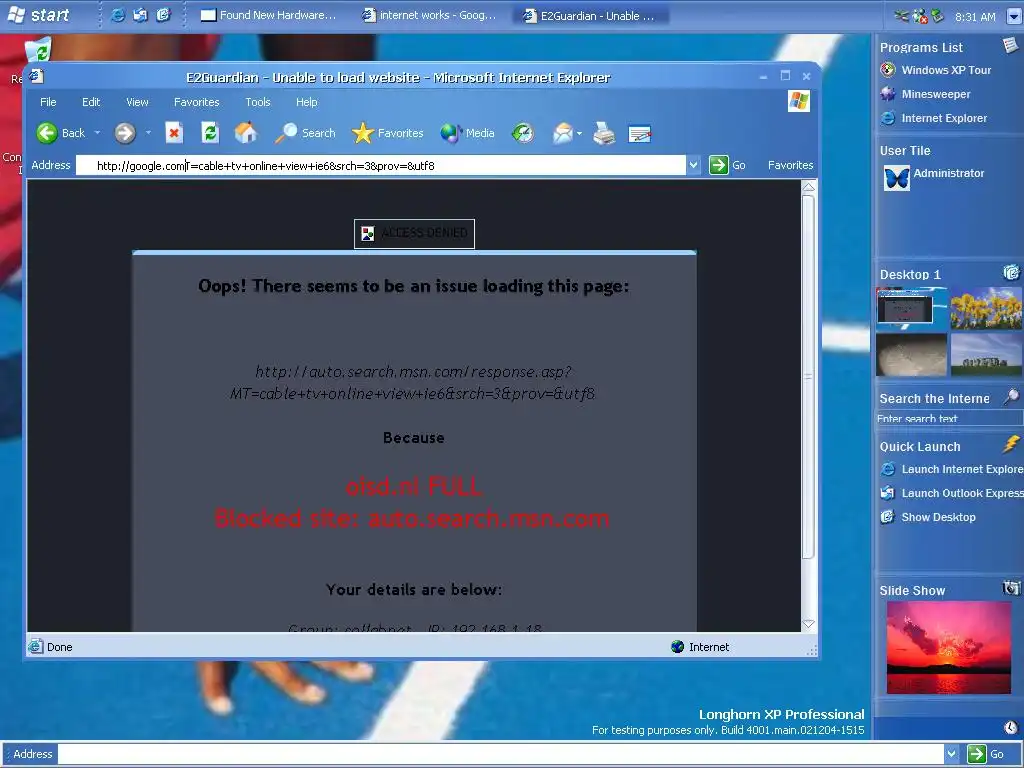Switch to internet works Google taskbar button
The width and height of the screenshot is (1024, 768).
tap(430, 15)
